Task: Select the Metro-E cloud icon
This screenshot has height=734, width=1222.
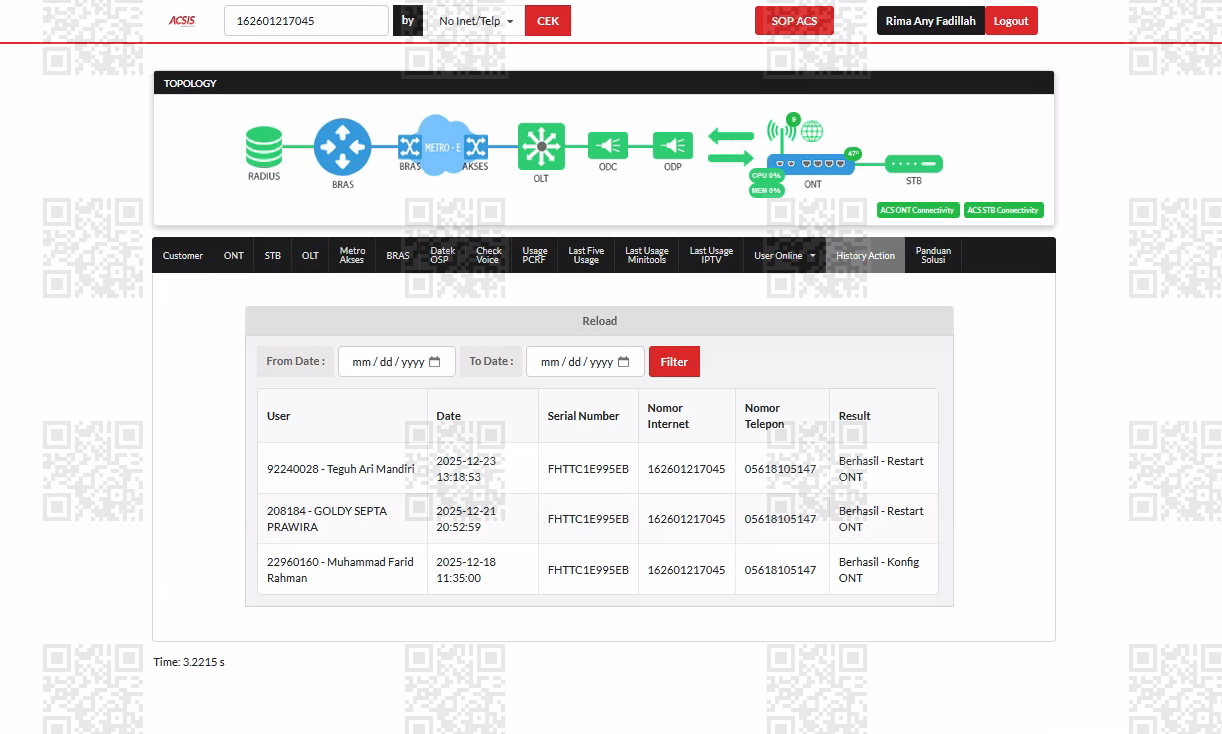Action: 442,146
